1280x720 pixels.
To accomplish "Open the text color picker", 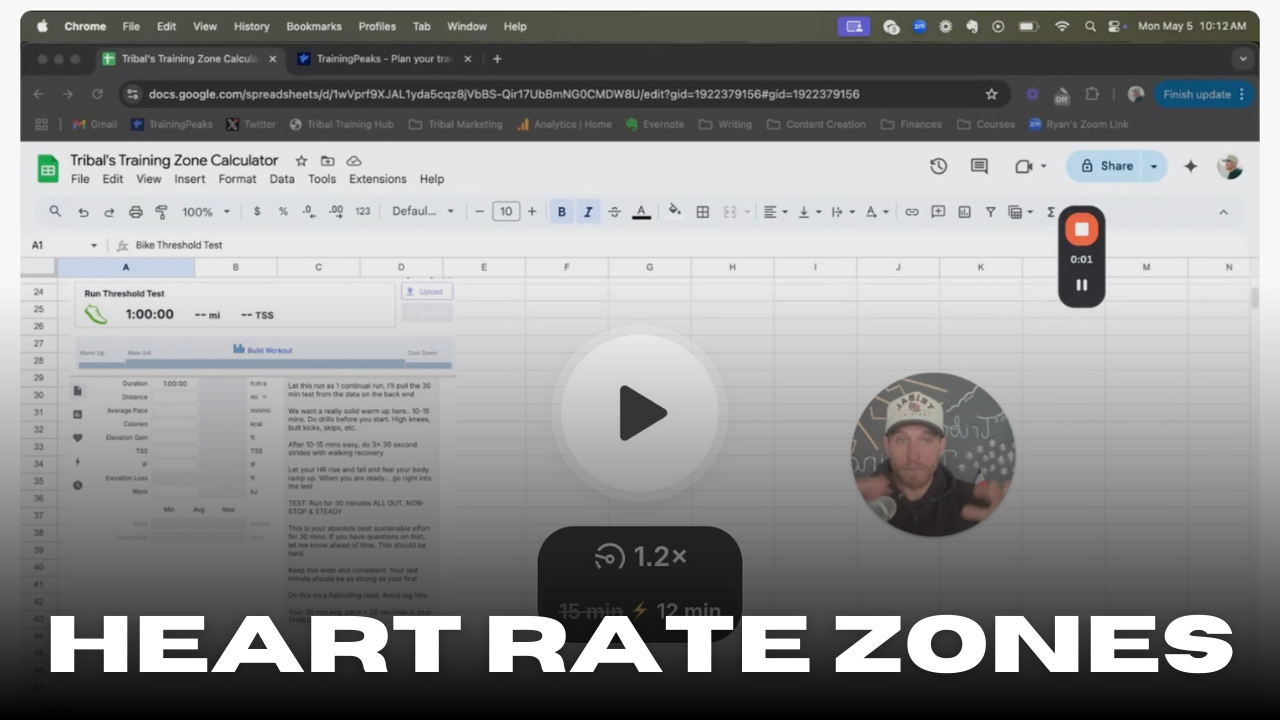I will (x=641, y=211).
